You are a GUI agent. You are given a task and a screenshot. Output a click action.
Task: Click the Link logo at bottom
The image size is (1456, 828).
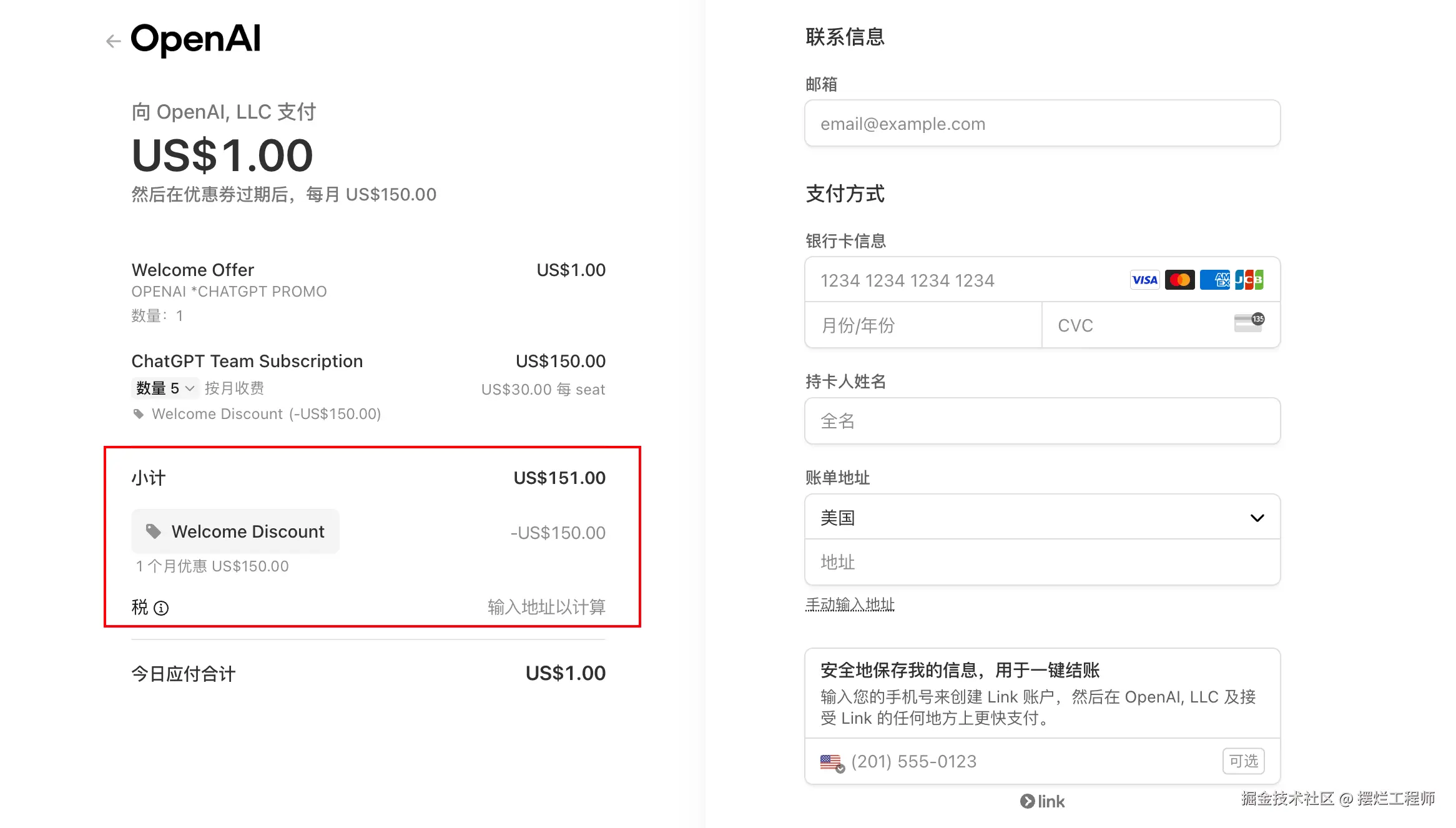pyautogui.click(x=1042, y=801)
